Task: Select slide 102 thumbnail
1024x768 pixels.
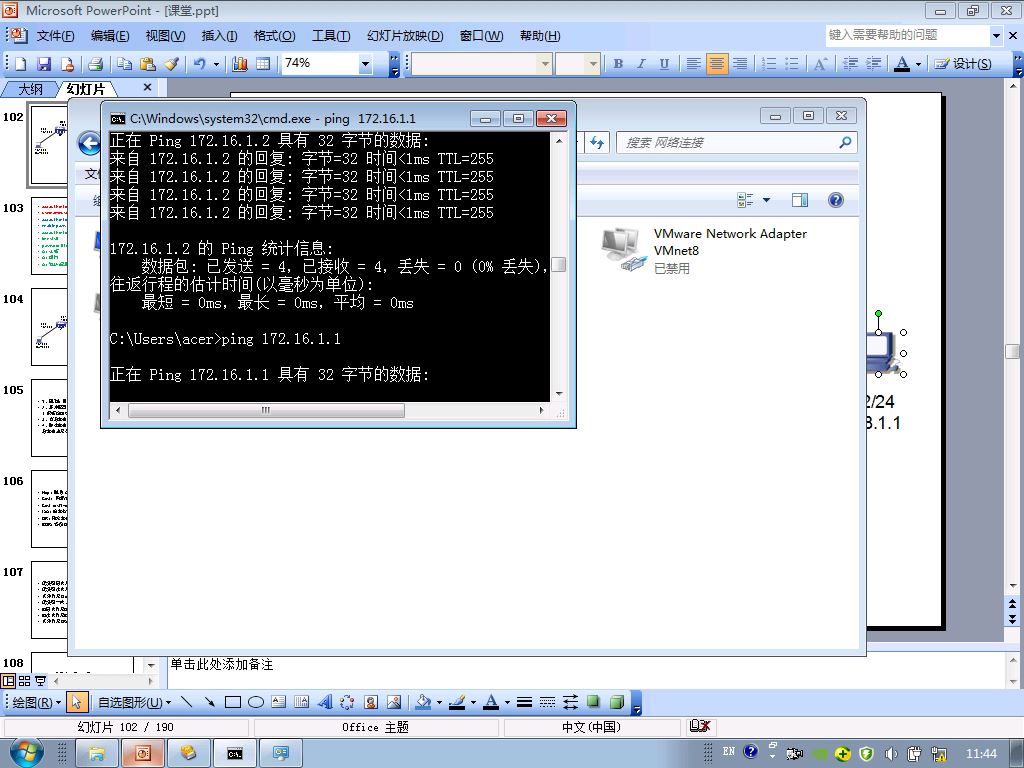Action: tap(48, 145)
